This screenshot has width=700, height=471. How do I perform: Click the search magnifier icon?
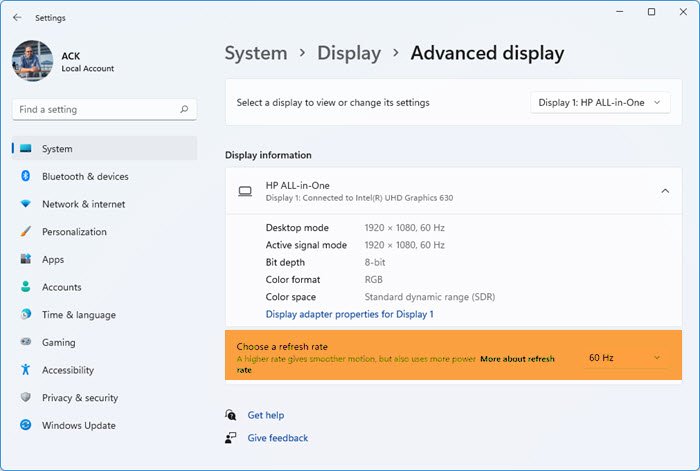pos(184,110)
